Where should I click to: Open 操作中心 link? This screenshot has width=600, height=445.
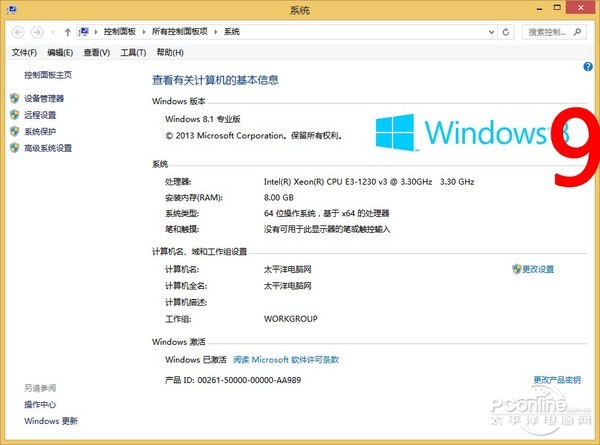click(x=40, y=404)
